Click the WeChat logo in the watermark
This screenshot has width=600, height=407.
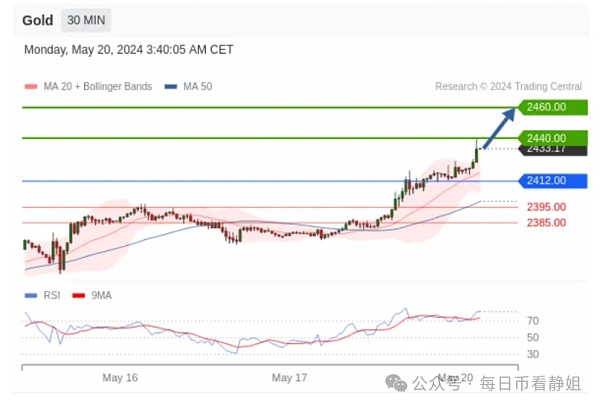pos(398,381)
